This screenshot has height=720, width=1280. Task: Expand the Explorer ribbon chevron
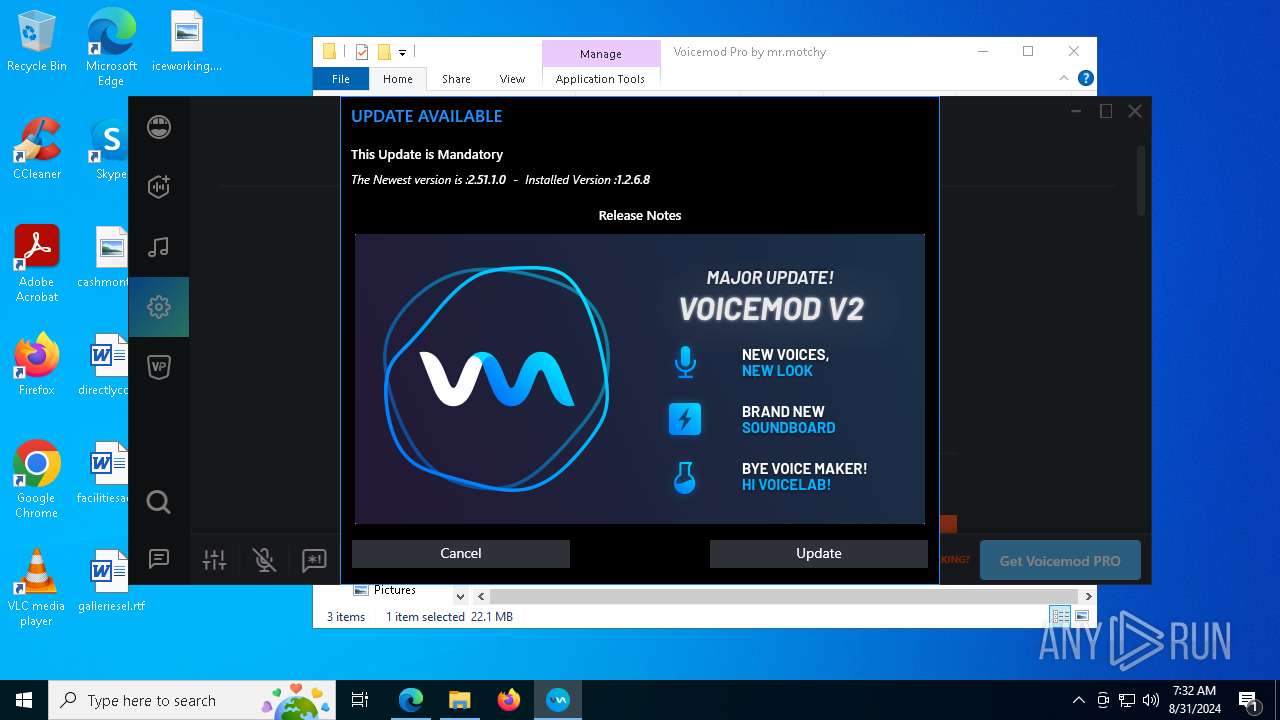[x=1064, y=78]
